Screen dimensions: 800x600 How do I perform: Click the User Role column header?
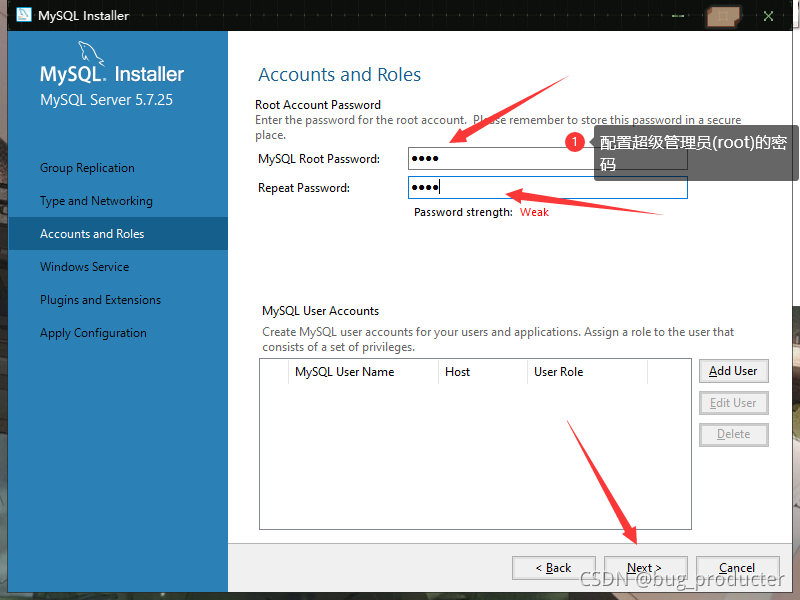click(x=587, y=372)
